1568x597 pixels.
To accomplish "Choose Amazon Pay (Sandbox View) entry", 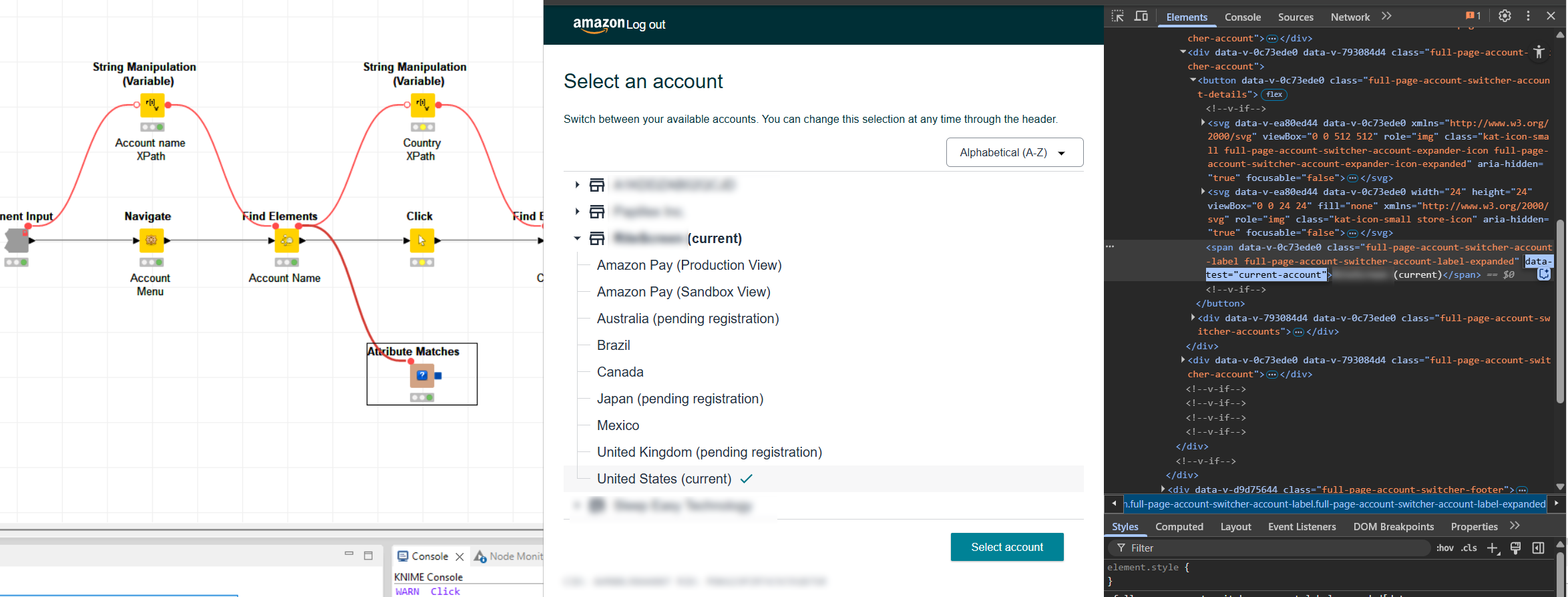I will coord(684,292).
